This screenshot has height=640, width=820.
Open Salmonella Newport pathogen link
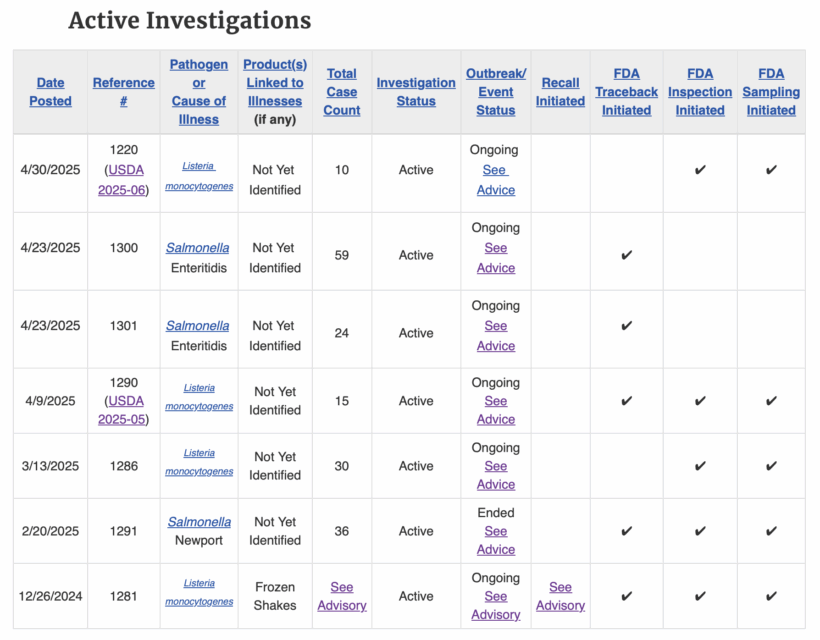pyautogui.click(x=199, y=522)
